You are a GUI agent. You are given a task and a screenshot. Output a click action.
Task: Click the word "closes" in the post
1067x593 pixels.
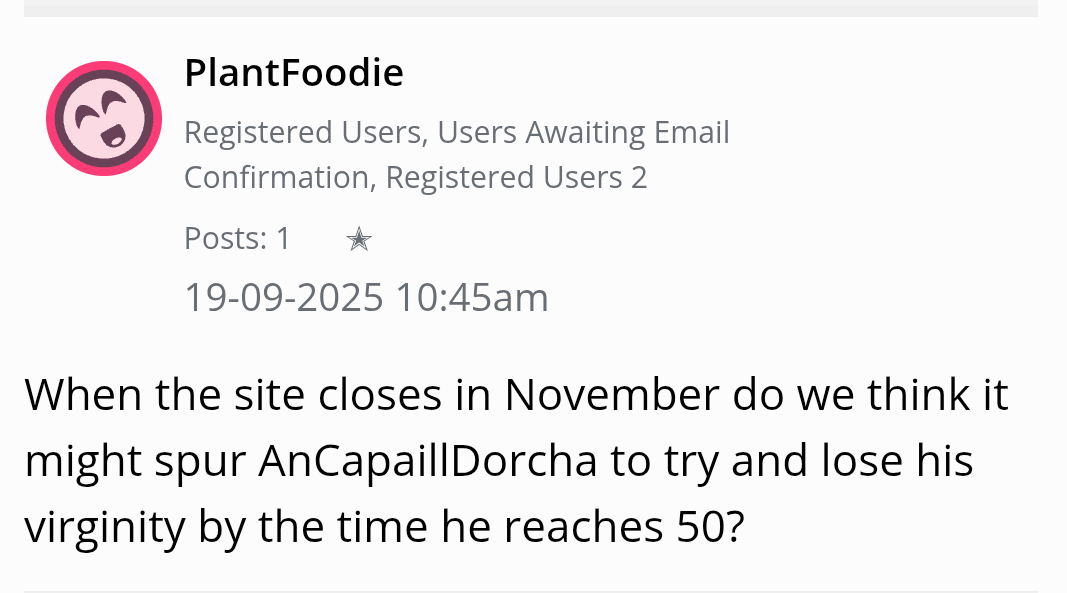point(379,395)
